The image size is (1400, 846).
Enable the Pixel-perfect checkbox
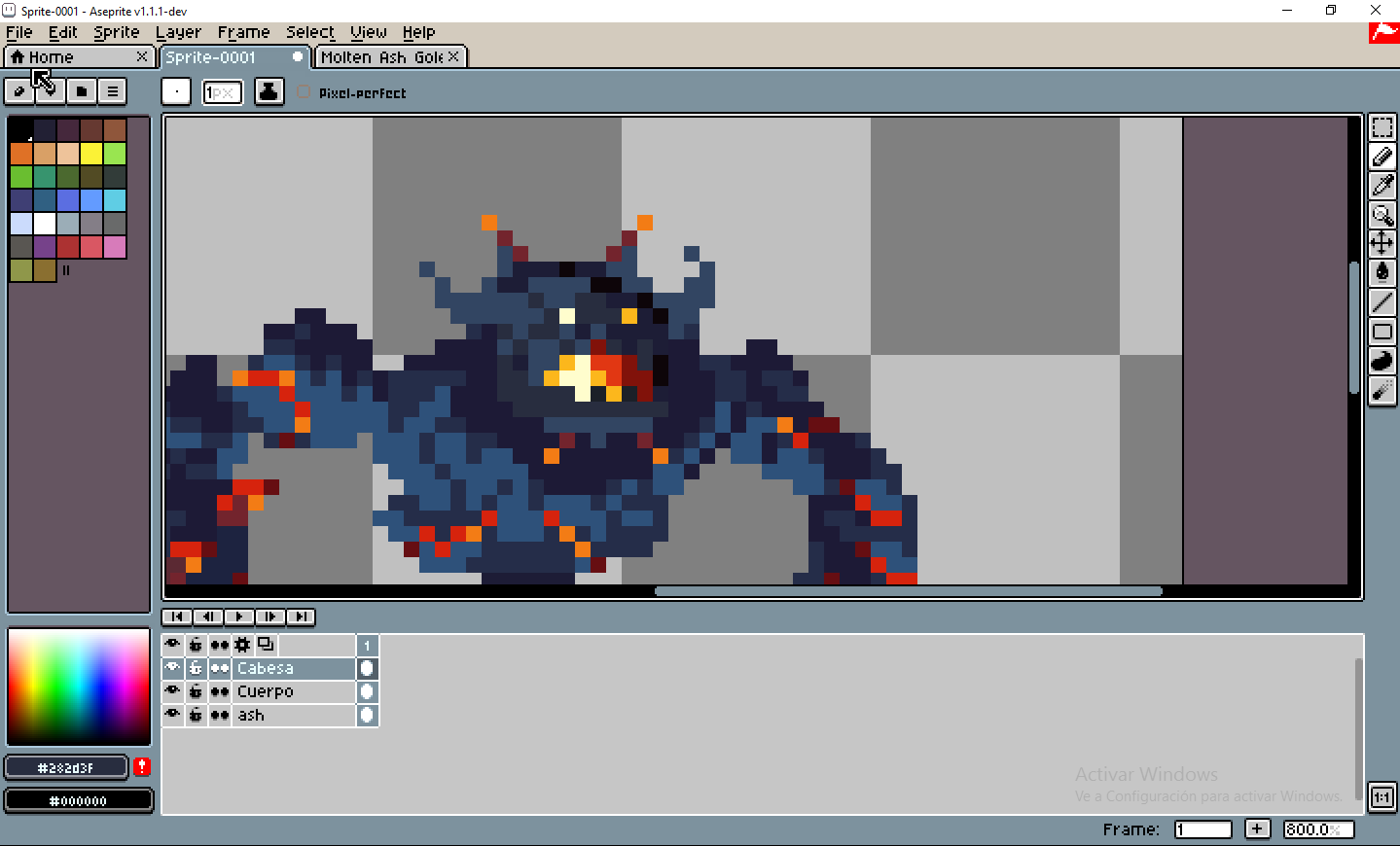(304, 92)
